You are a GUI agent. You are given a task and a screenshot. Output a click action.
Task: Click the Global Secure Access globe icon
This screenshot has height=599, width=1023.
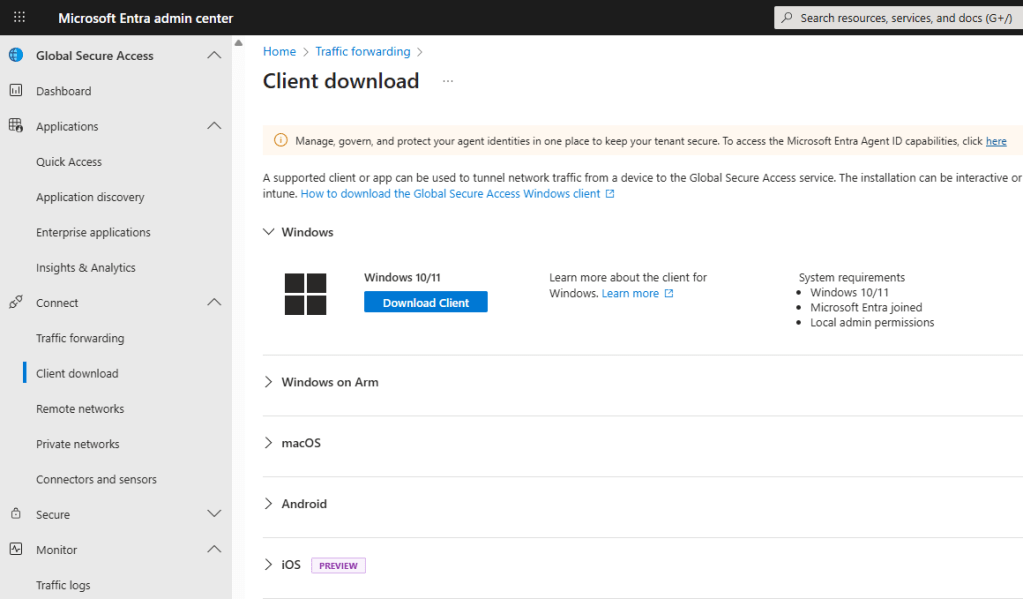click(15, 55)
